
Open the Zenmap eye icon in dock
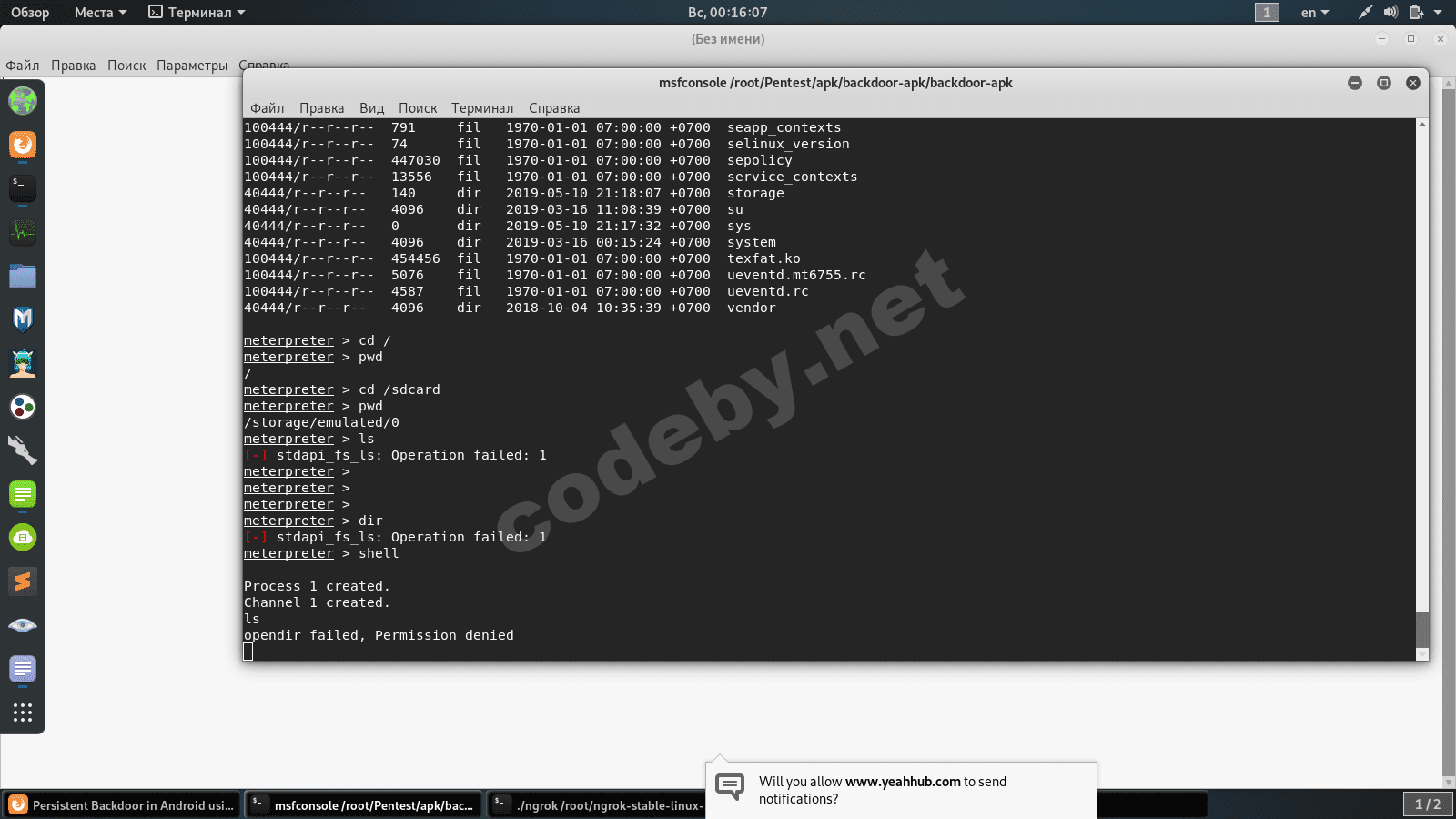coord(23,625)
